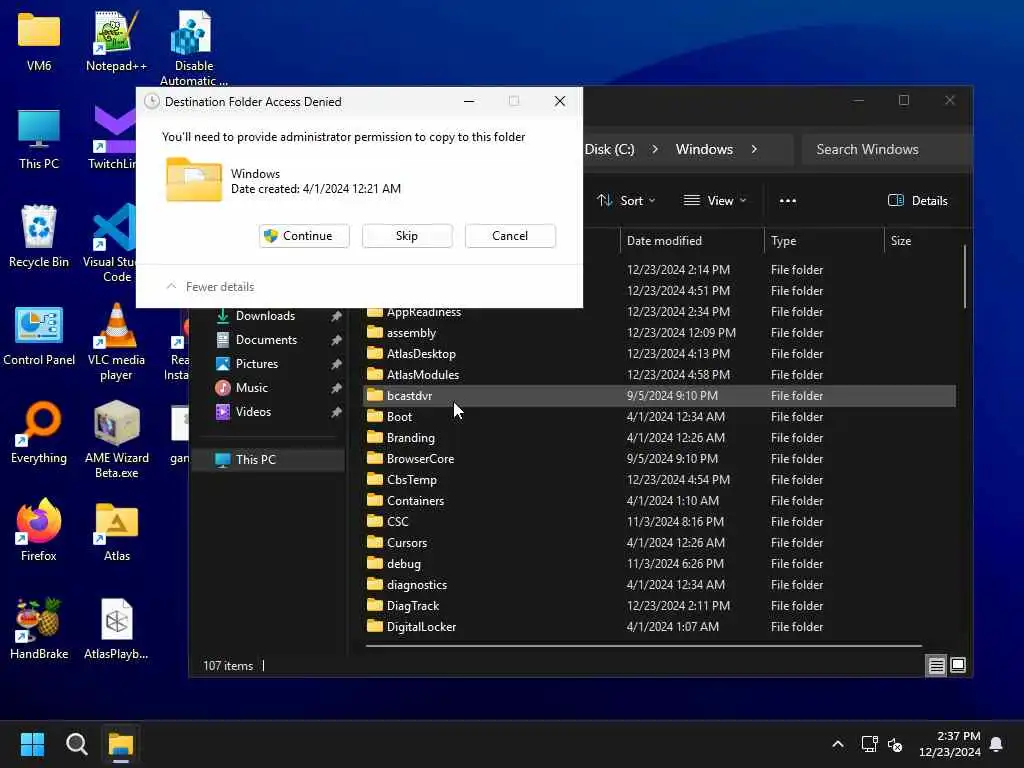
Task: Open View dropdown in Explorer
Action: point(714,200)
